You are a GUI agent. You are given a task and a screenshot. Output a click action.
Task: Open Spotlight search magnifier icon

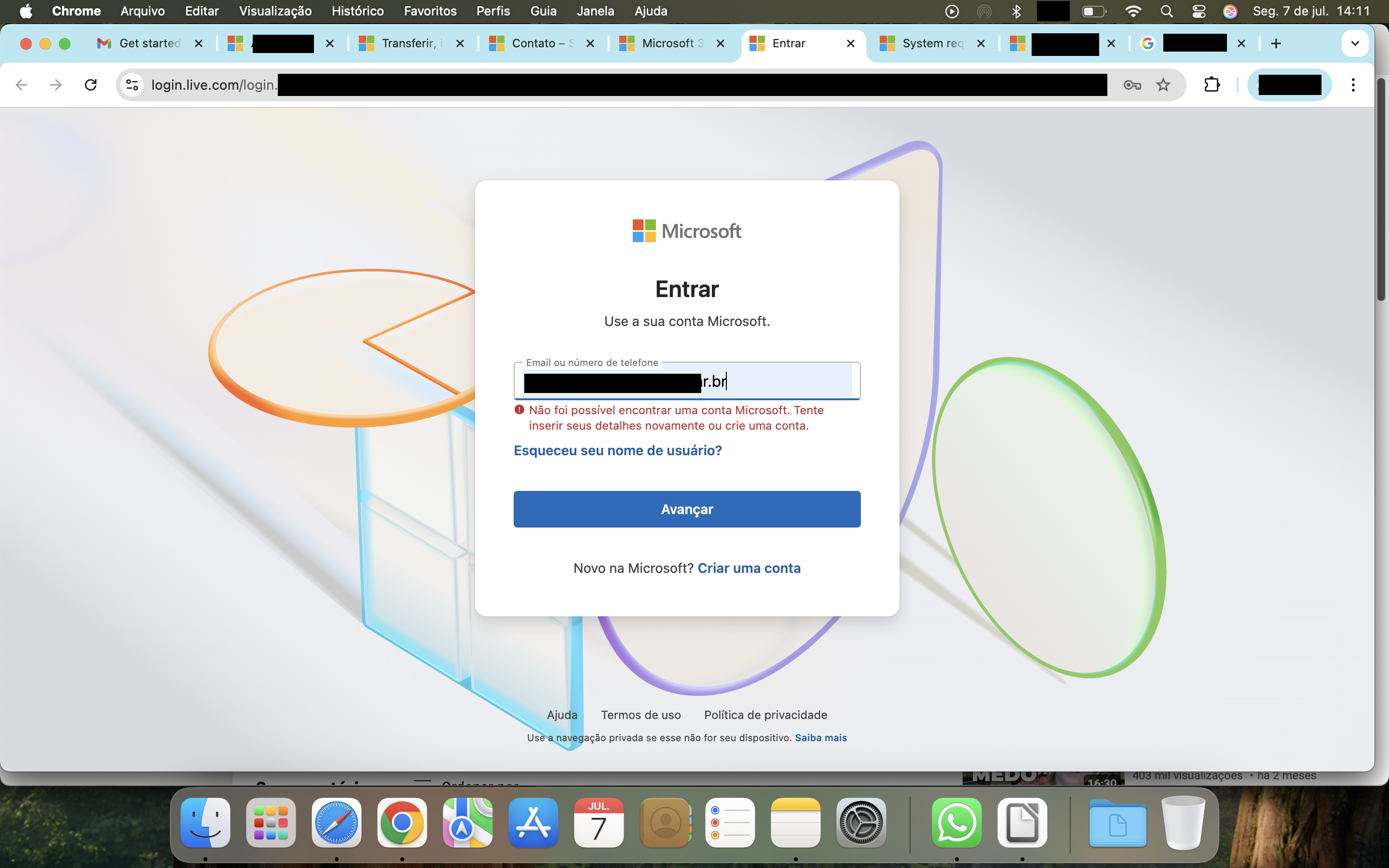tap(1166, 11)
